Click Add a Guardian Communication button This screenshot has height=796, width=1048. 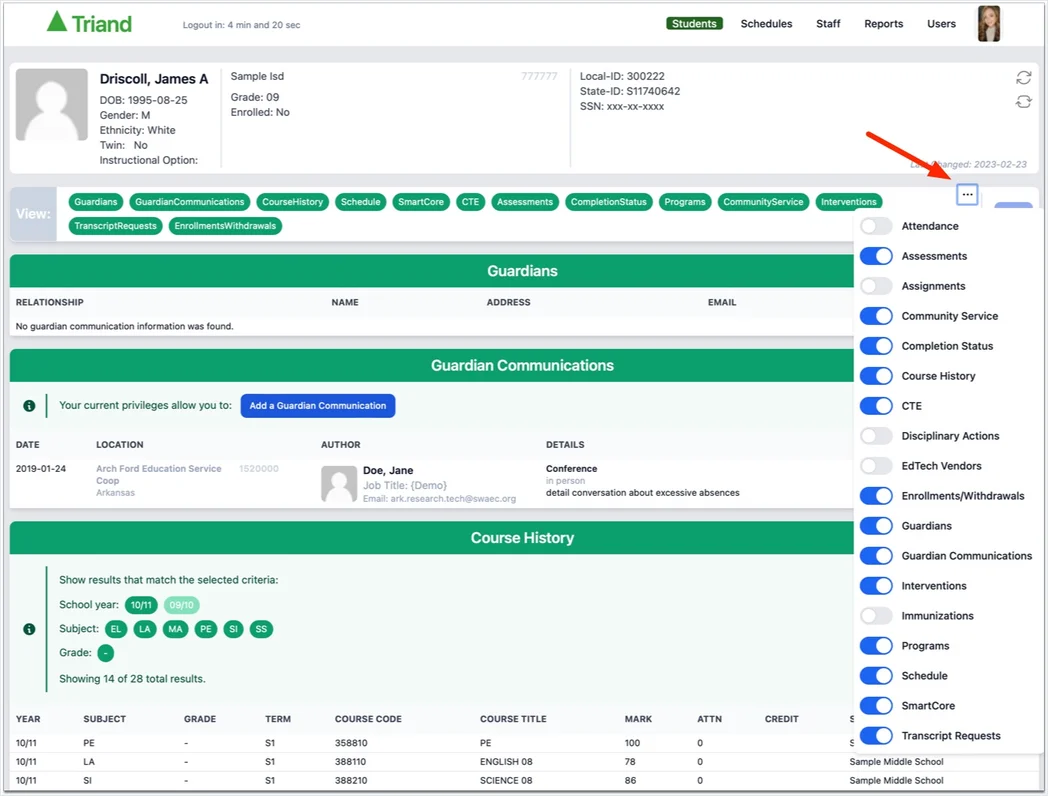pos(317,406)
